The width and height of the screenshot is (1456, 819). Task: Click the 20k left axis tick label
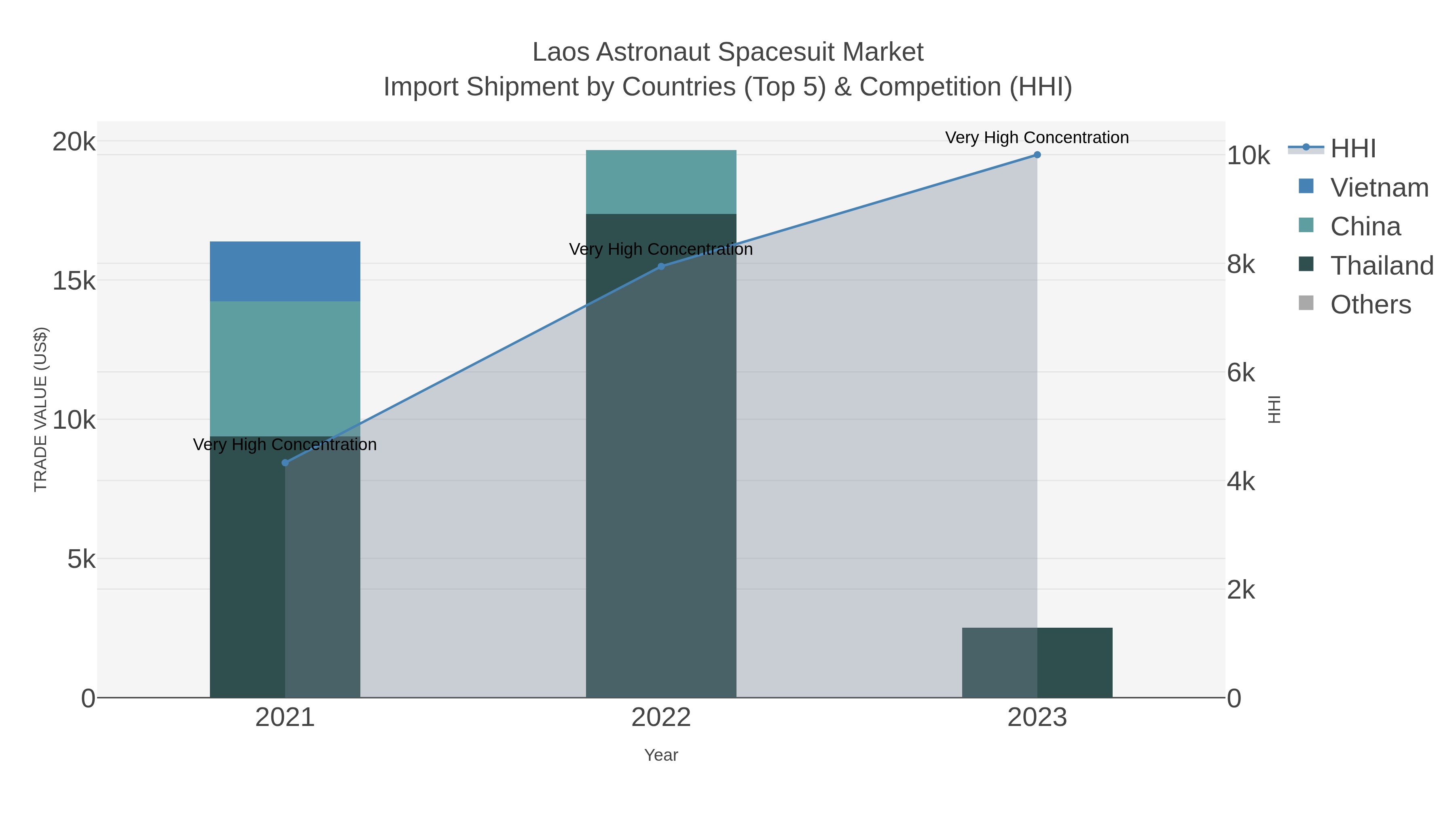(x=74, y=141)
